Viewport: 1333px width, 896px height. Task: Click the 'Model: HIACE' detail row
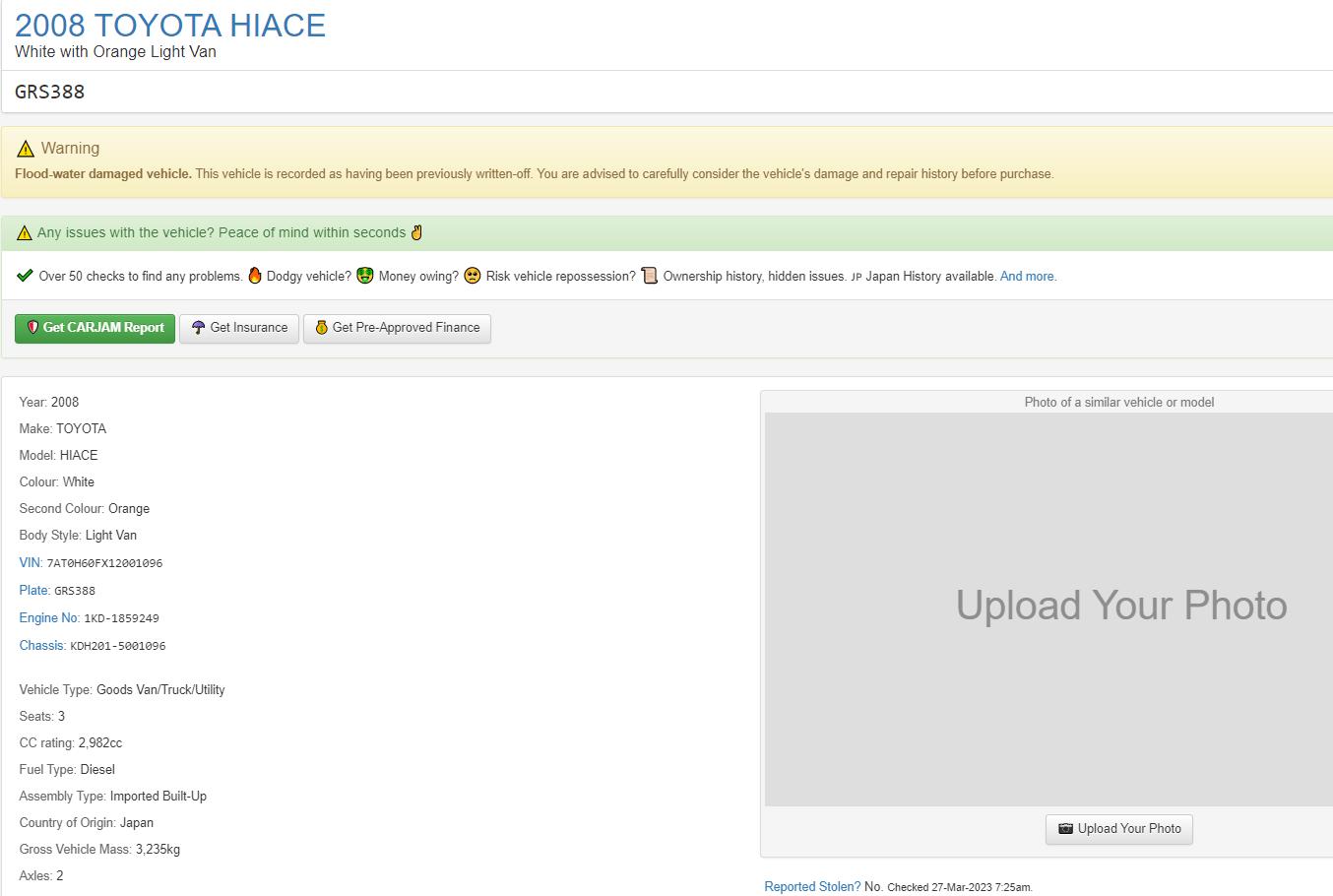59,456
